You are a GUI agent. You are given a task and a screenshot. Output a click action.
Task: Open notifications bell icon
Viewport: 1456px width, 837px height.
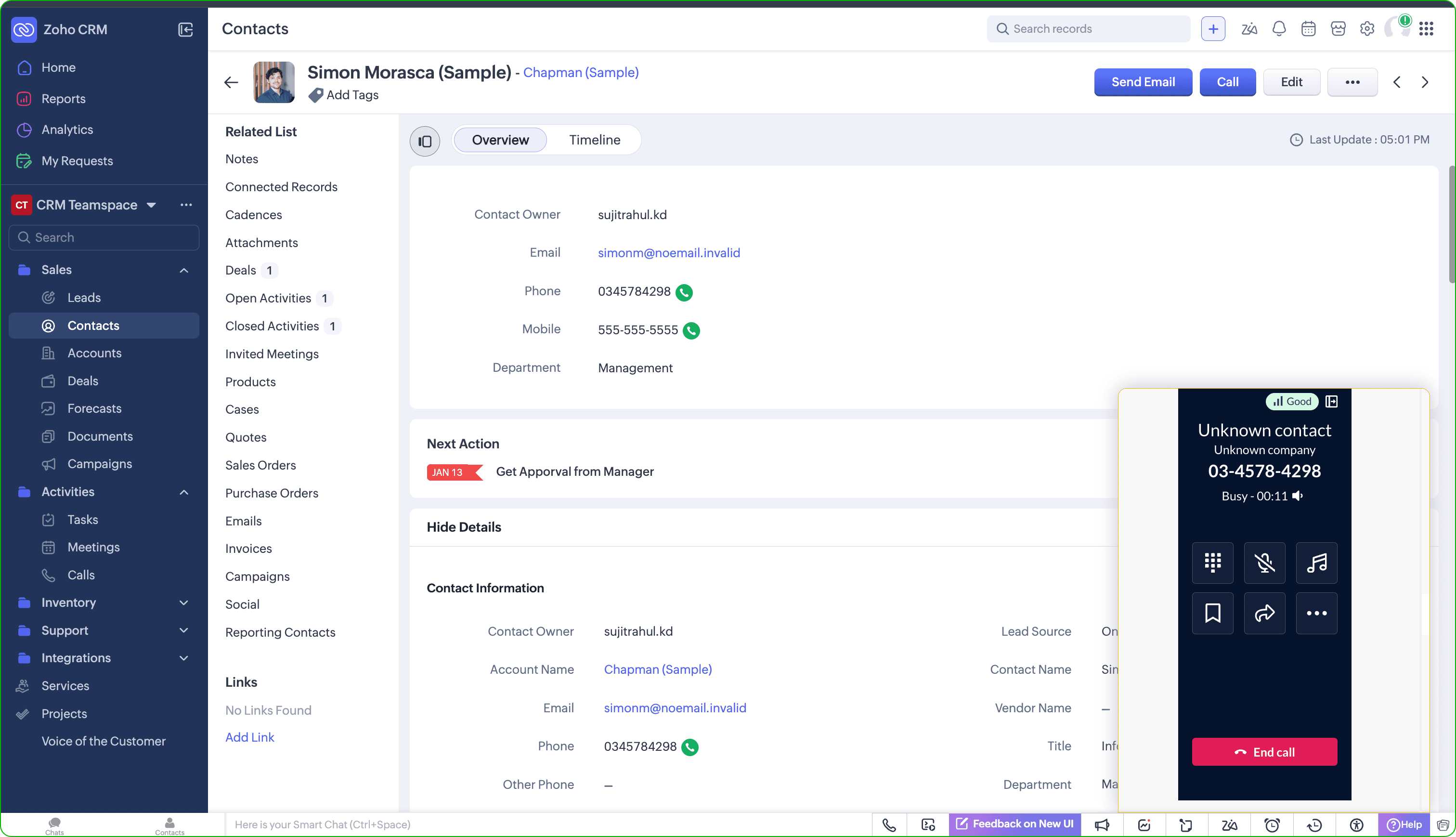tap(1278, 29)
